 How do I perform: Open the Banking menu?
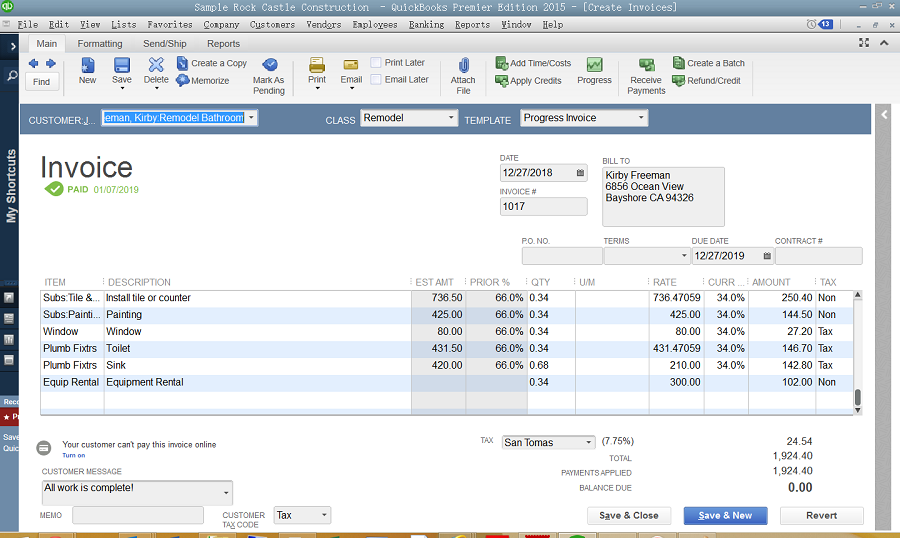click(426, 25)
